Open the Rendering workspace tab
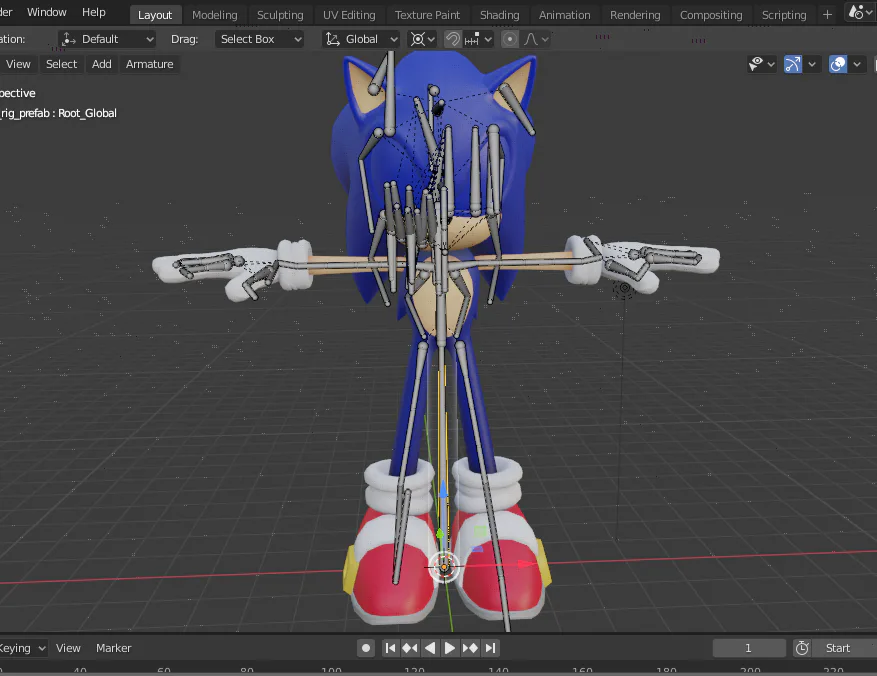The height and width of the screenshot is (676, 877). pos(635,15)
